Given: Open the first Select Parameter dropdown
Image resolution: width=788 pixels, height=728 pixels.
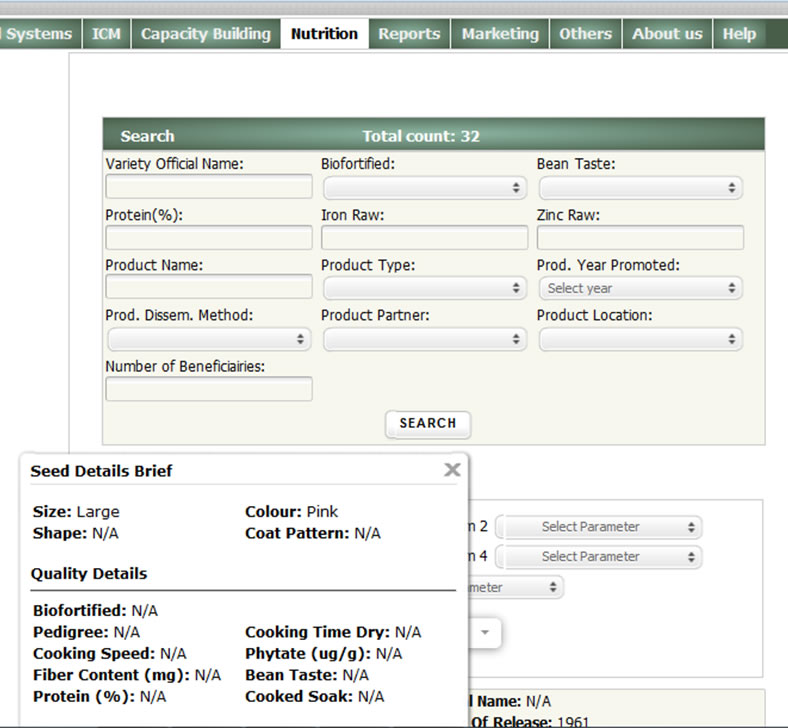Looking at the screenshot, I should point(598,527).
